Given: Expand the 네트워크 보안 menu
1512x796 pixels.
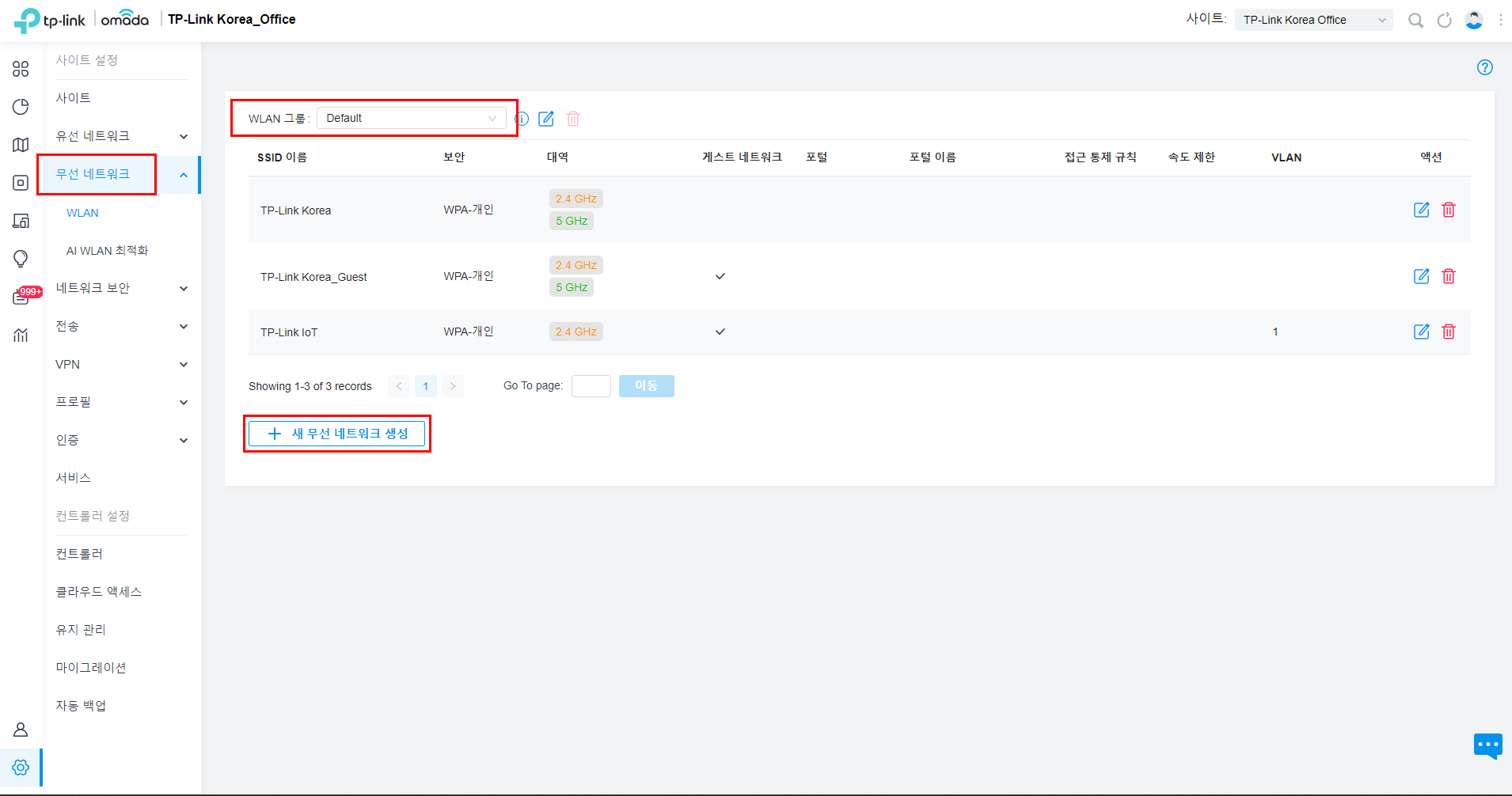Looking at the screenshot, I should tap(122, 288).
